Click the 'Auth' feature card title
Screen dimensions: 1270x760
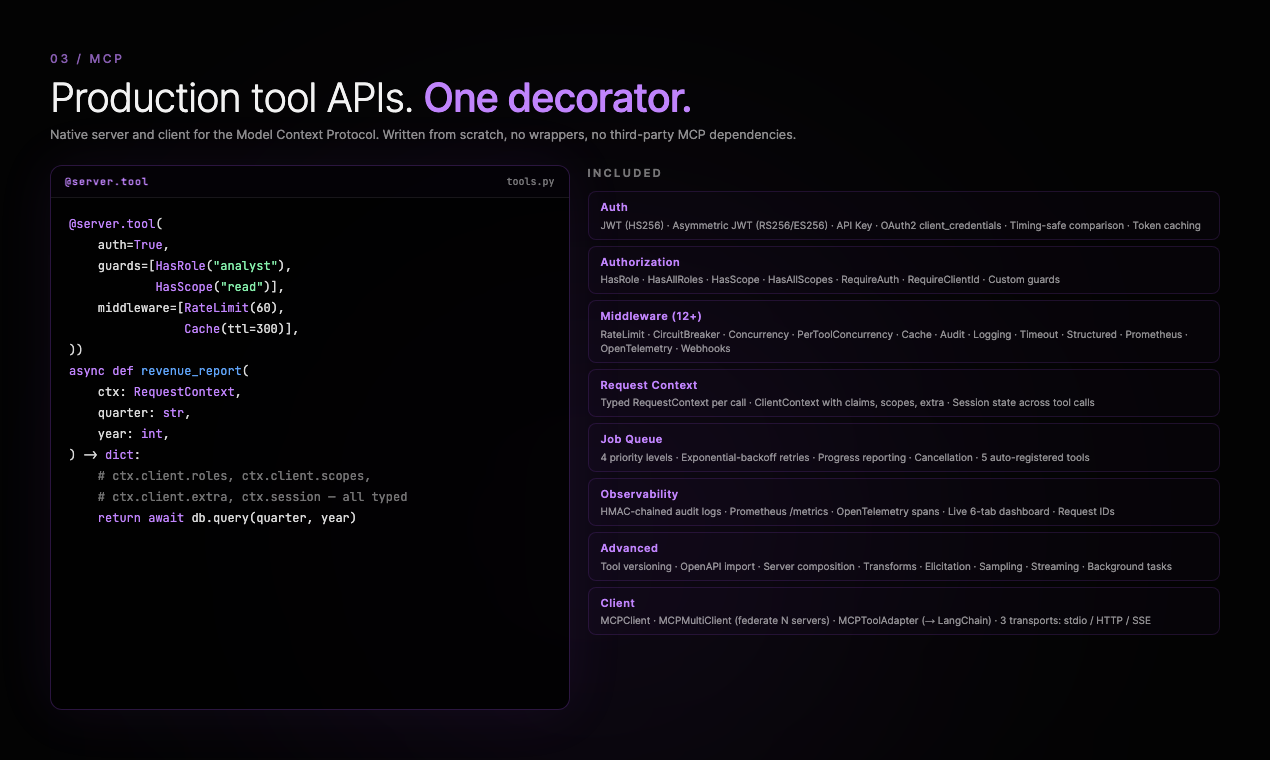pos(614,207)
